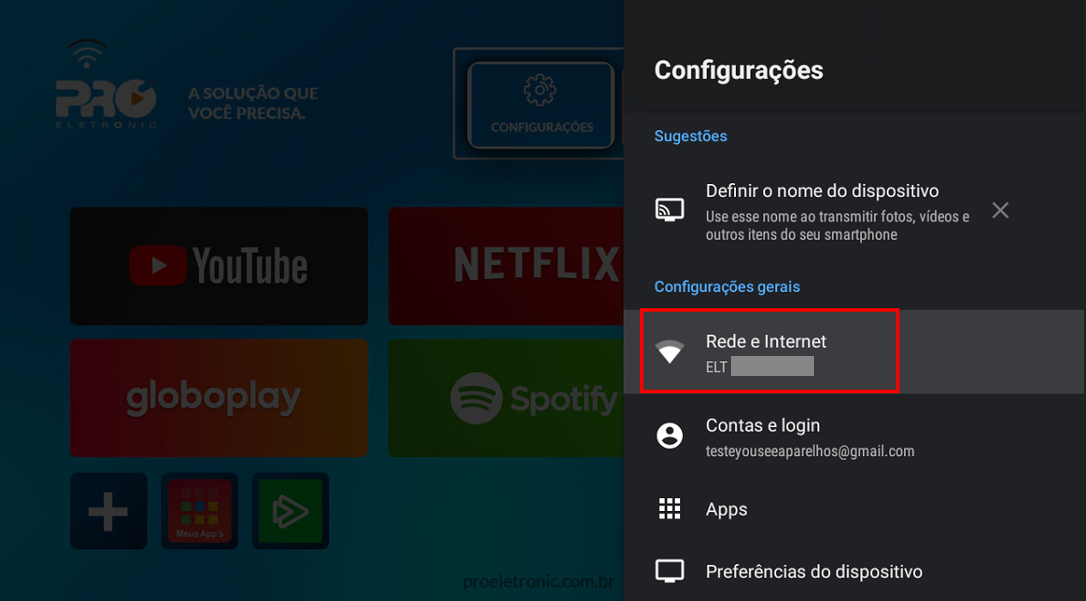Select the Rede e Internet menu entry
The height and width of the screenshot is (601, 1086).
855,352
